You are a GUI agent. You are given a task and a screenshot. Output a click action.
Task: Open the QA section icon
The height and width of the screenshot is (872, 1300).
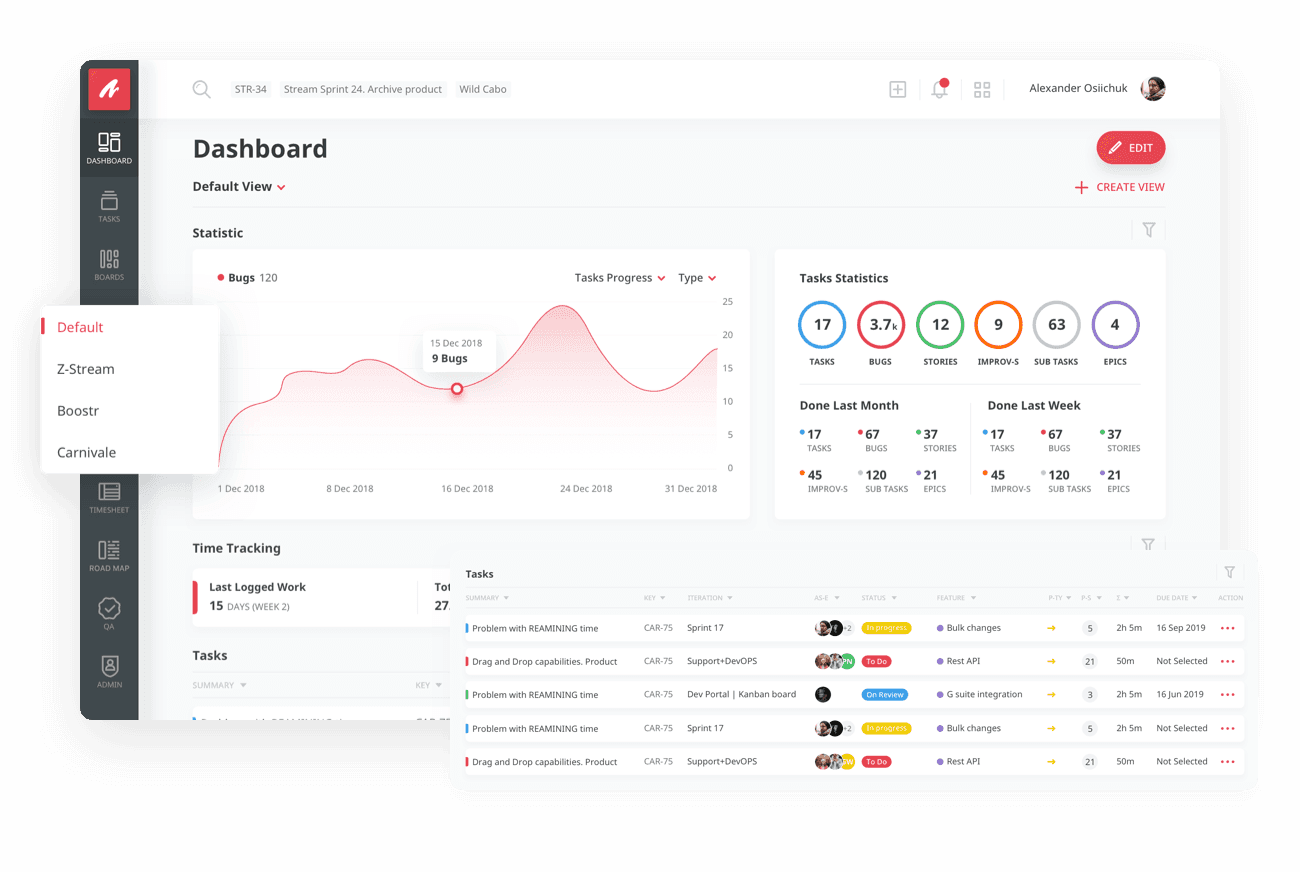tap(109, 613)
